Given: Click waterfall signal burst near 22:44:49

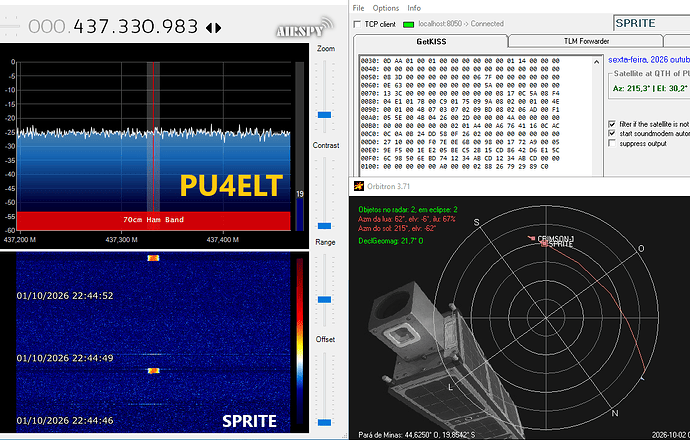Looking at the screenshot, I should (x=153, y=370).
